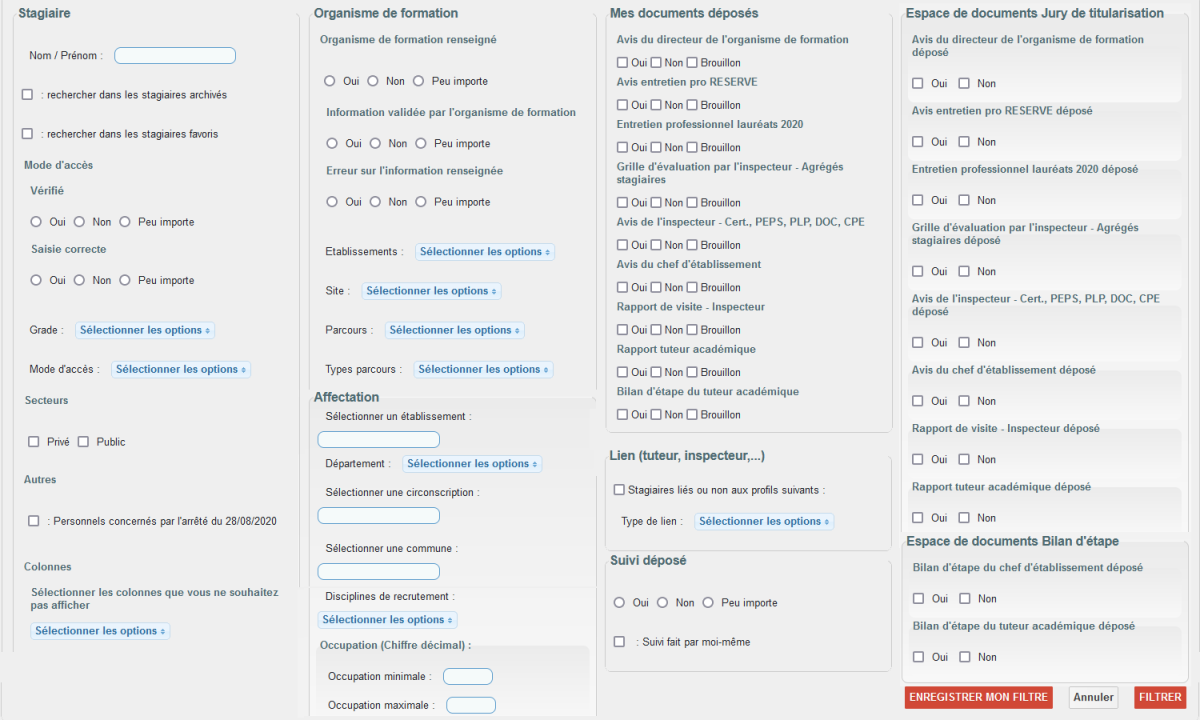Click the red Filtrer button

(1160, 698)
